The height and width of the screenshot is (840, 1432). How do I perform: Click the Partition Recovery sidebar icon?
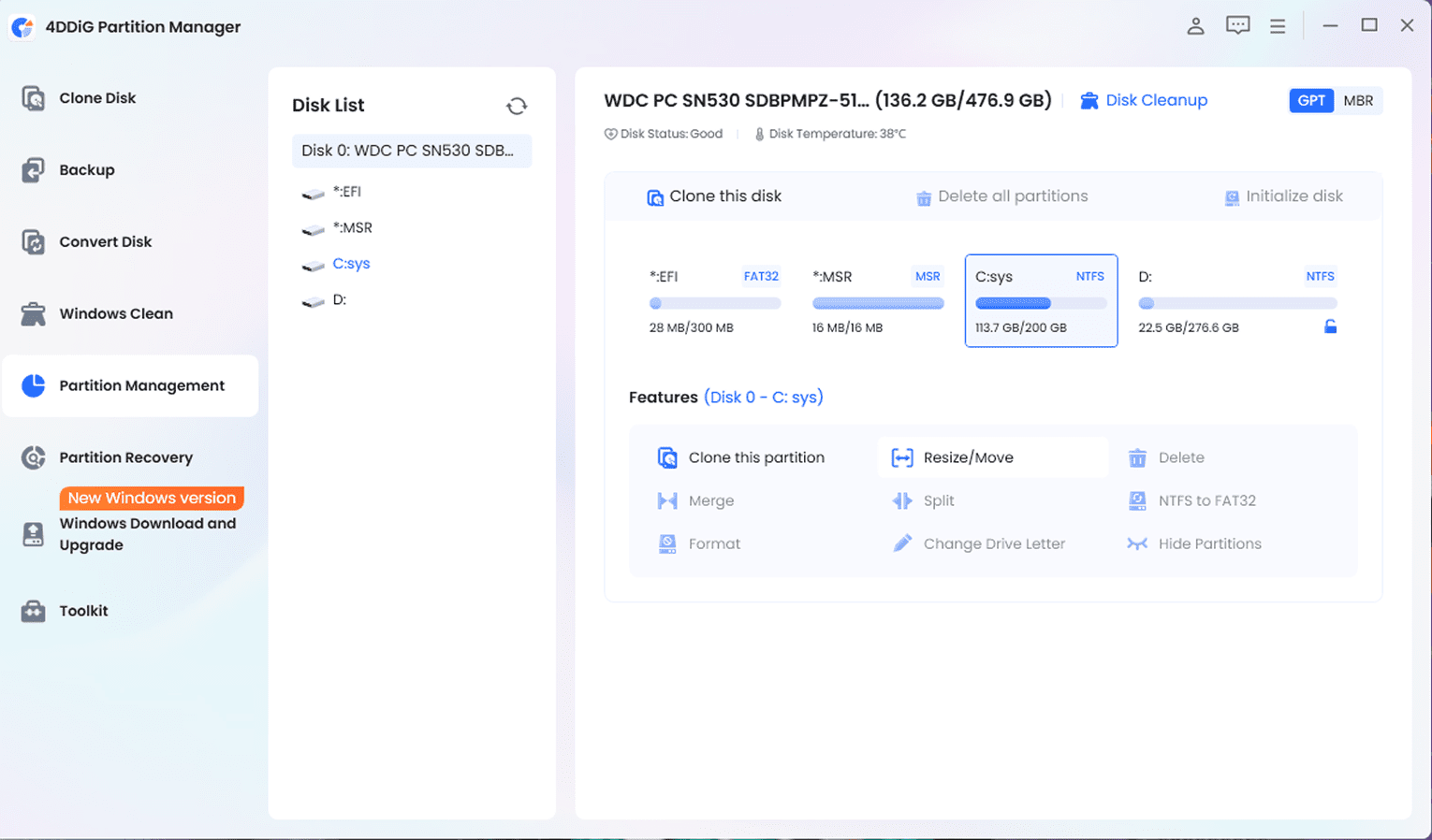click(33, 457)
